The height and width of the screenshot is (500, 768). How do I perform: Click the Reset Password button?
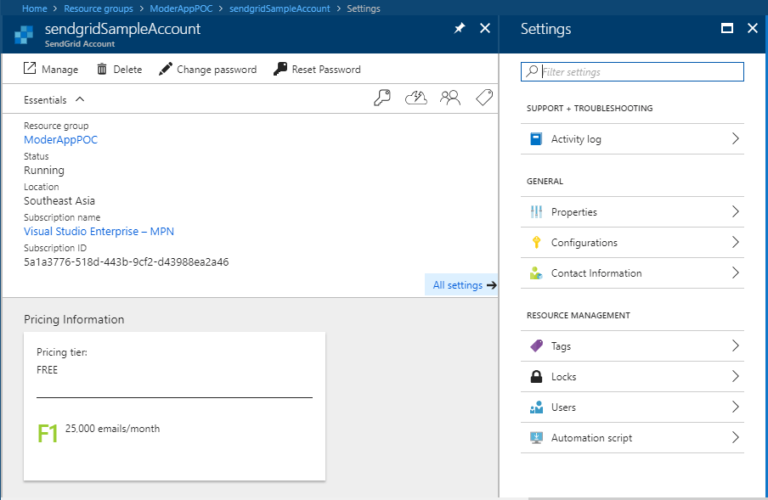click(x=317, y=69)
